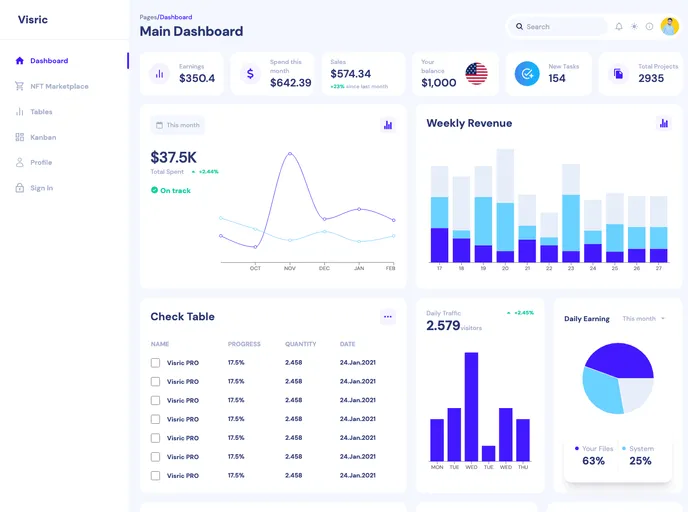Check the first Visric PRO row checkbox

point(155,363)
